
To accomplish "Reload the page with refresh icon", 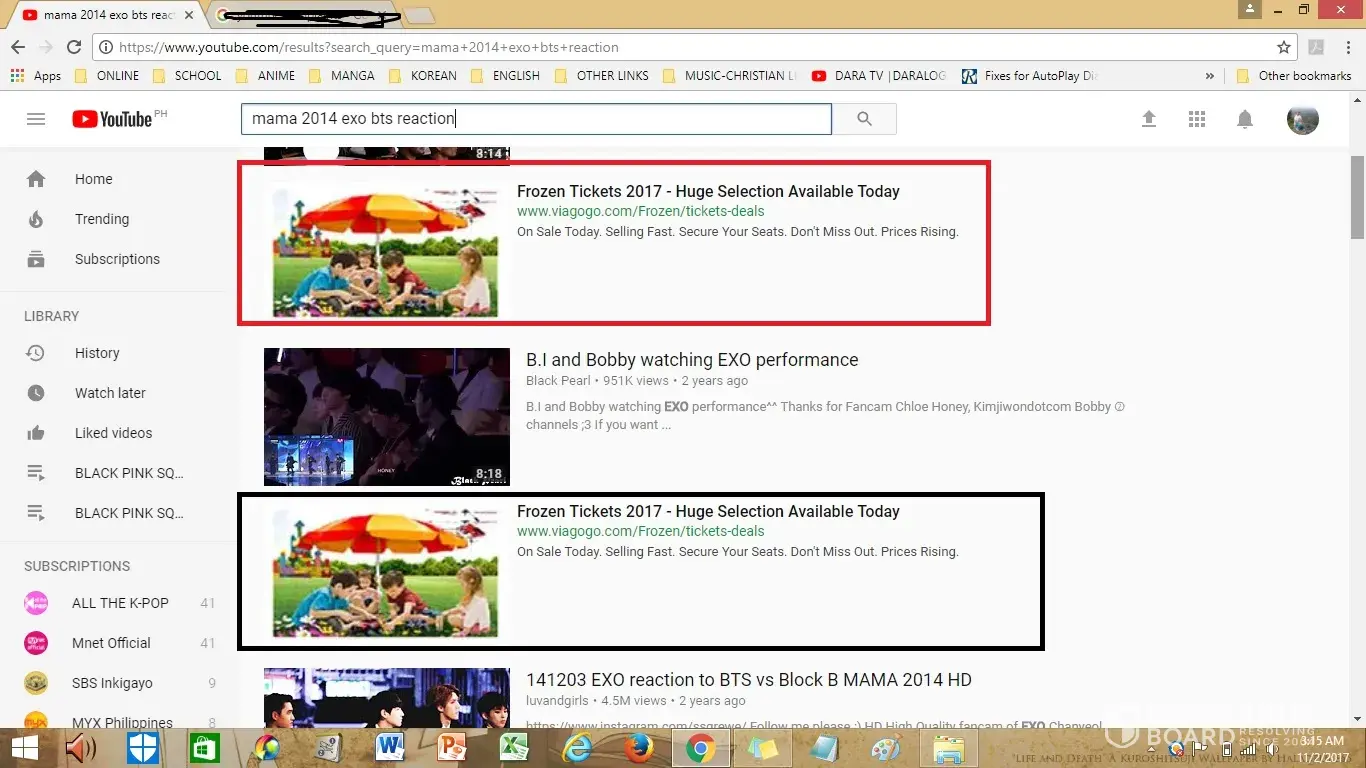I will pyautogui.click(x=74, y=47).
